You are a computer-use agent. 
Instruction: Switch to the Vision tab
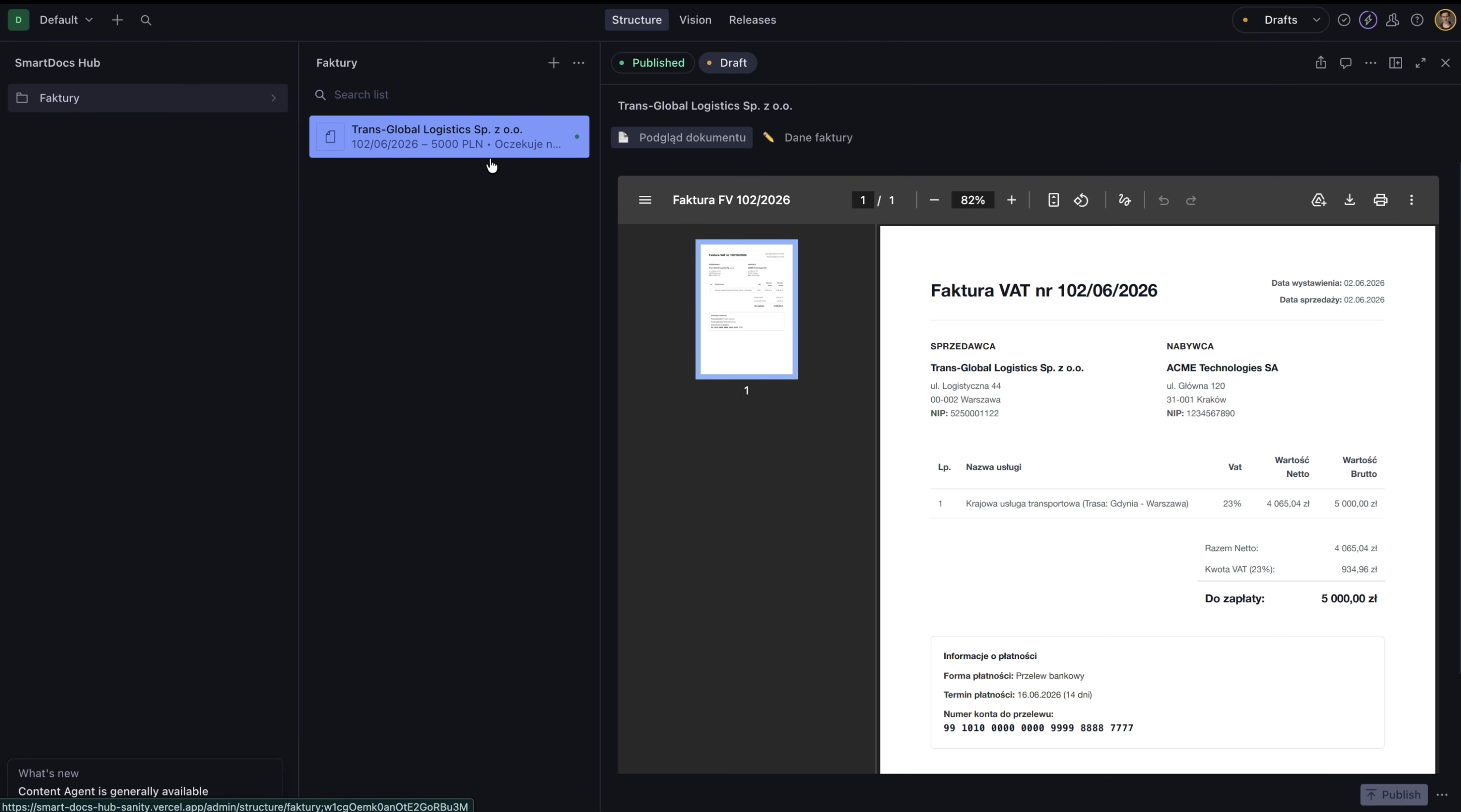(x=695, y=20)
